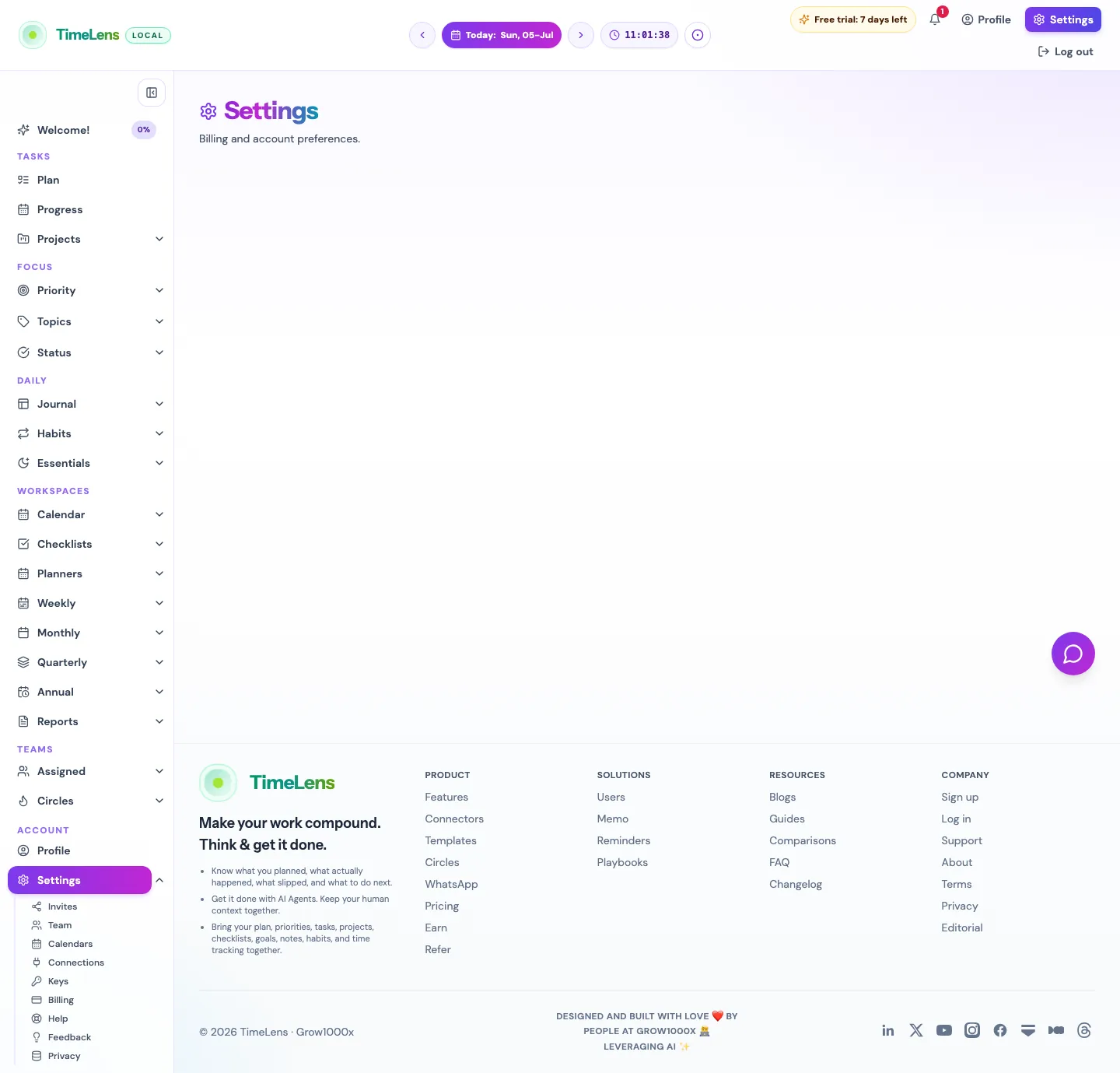The image size is (1120, 1073).
Task: Open the Changelog footer link
Action: tap(796, 884)
